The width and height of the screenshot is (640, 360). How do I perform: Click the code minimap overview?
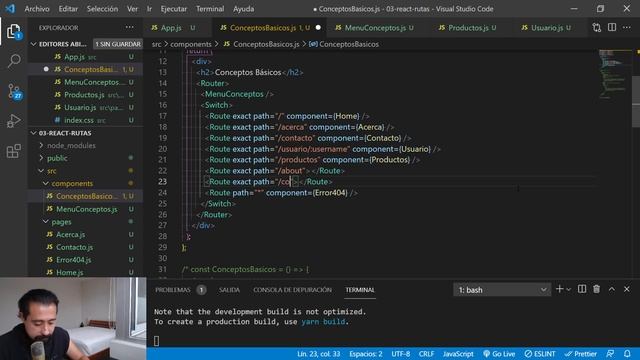[x=614, y=74]
